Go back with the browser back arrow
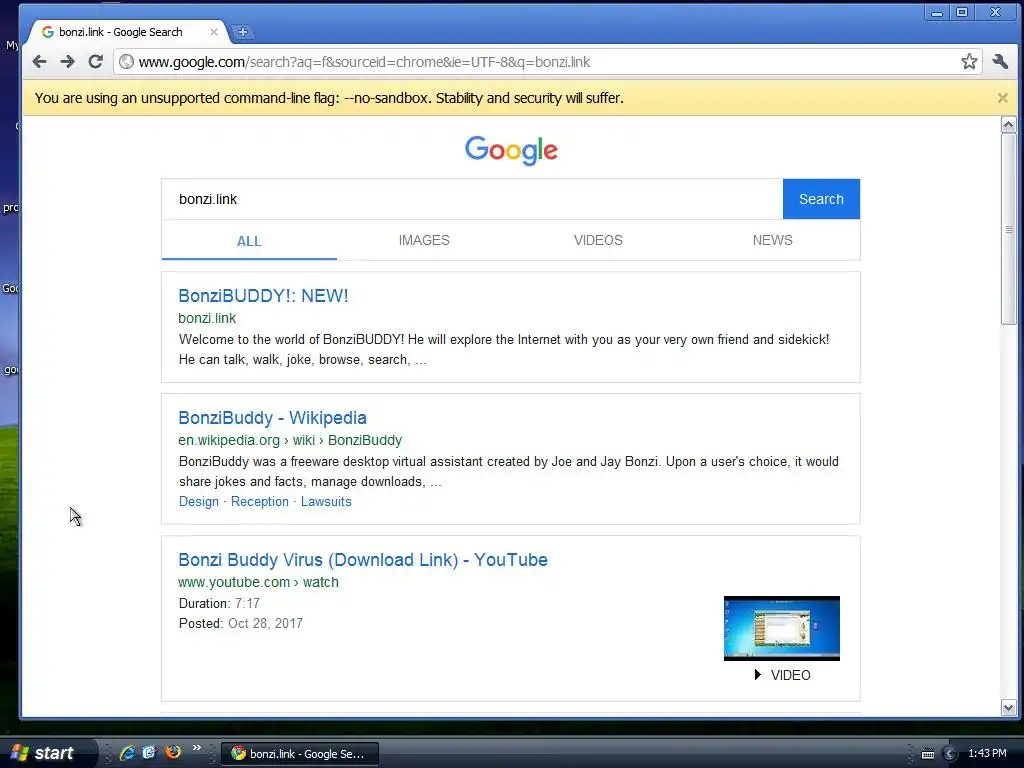The height and width of the screenshot is (768, 1024). tap(39, 62)
